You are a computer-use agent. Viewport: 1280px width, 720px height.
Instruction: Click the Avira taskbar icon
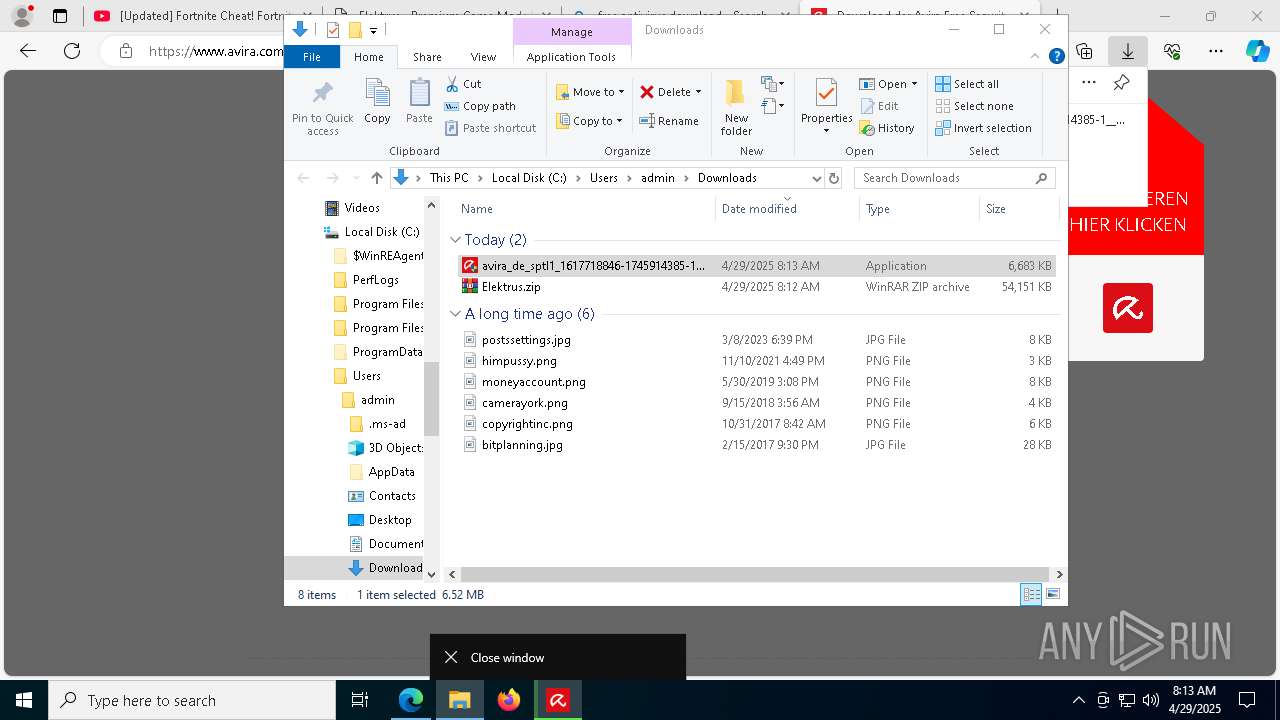(x=558, y=700)
